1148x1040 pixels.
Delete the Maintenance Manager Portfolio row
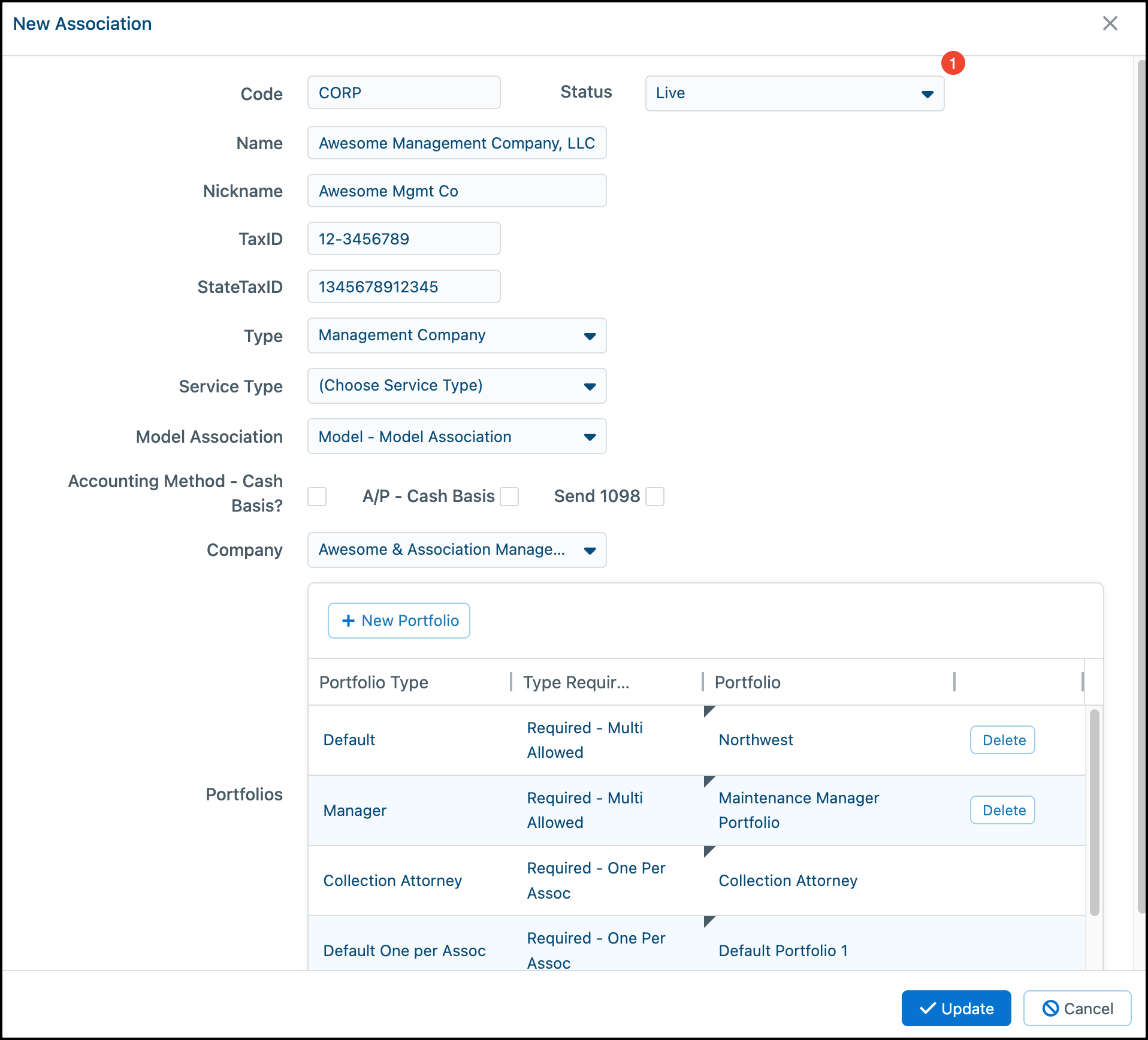(x=1002, y=810)
